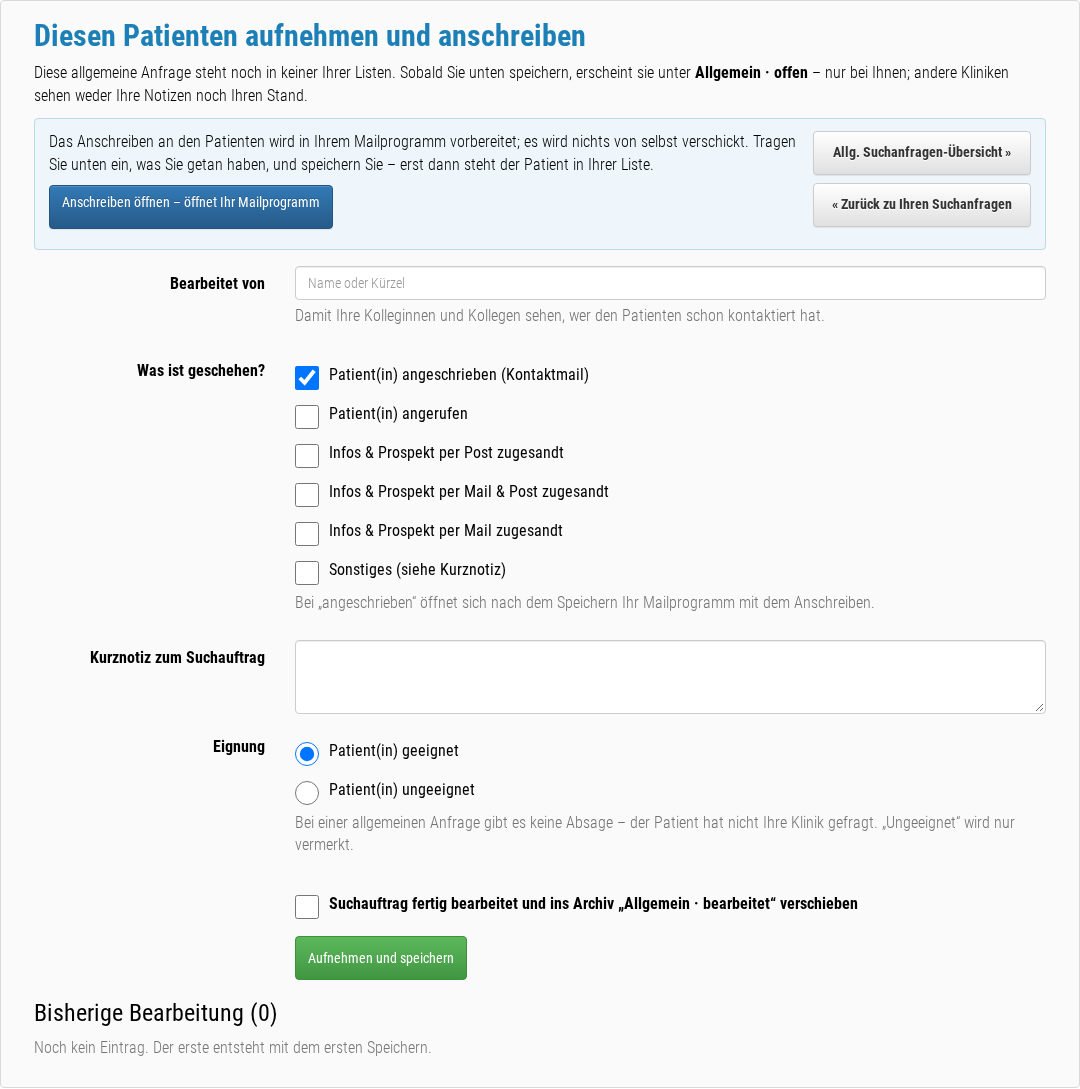Image resolution: width=1080 pixels, height=1089 pixels.
Task: Go back via 'Zurück zu Ihren Suchanfragen'
Action: tap(922, 205)
